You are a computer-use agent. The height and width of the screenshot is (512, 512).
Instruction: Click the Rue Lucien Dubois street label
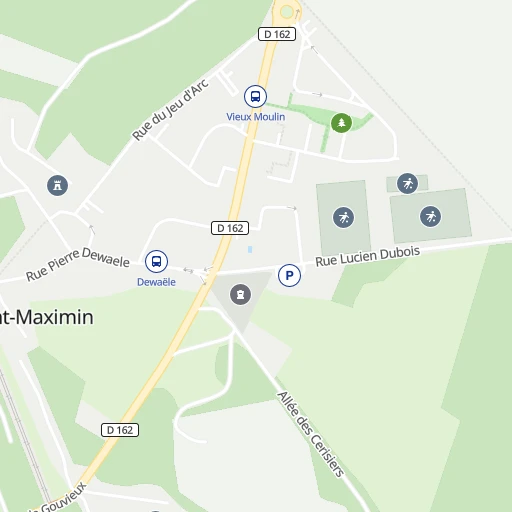tap(368, 256)
